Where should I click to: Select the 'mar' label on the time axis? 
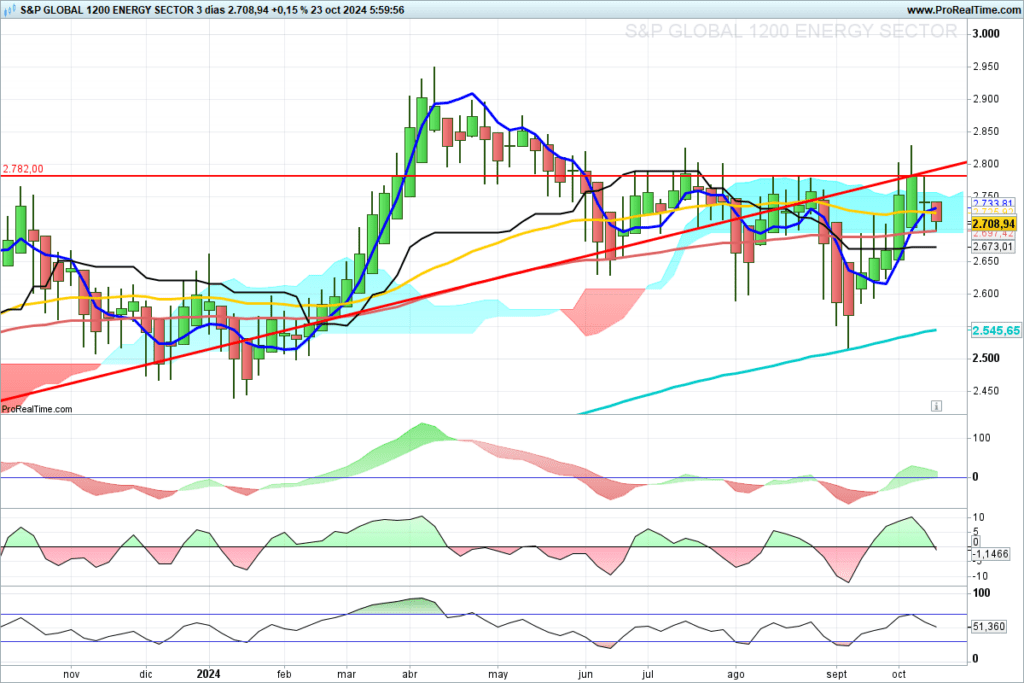tap(346, 674)
